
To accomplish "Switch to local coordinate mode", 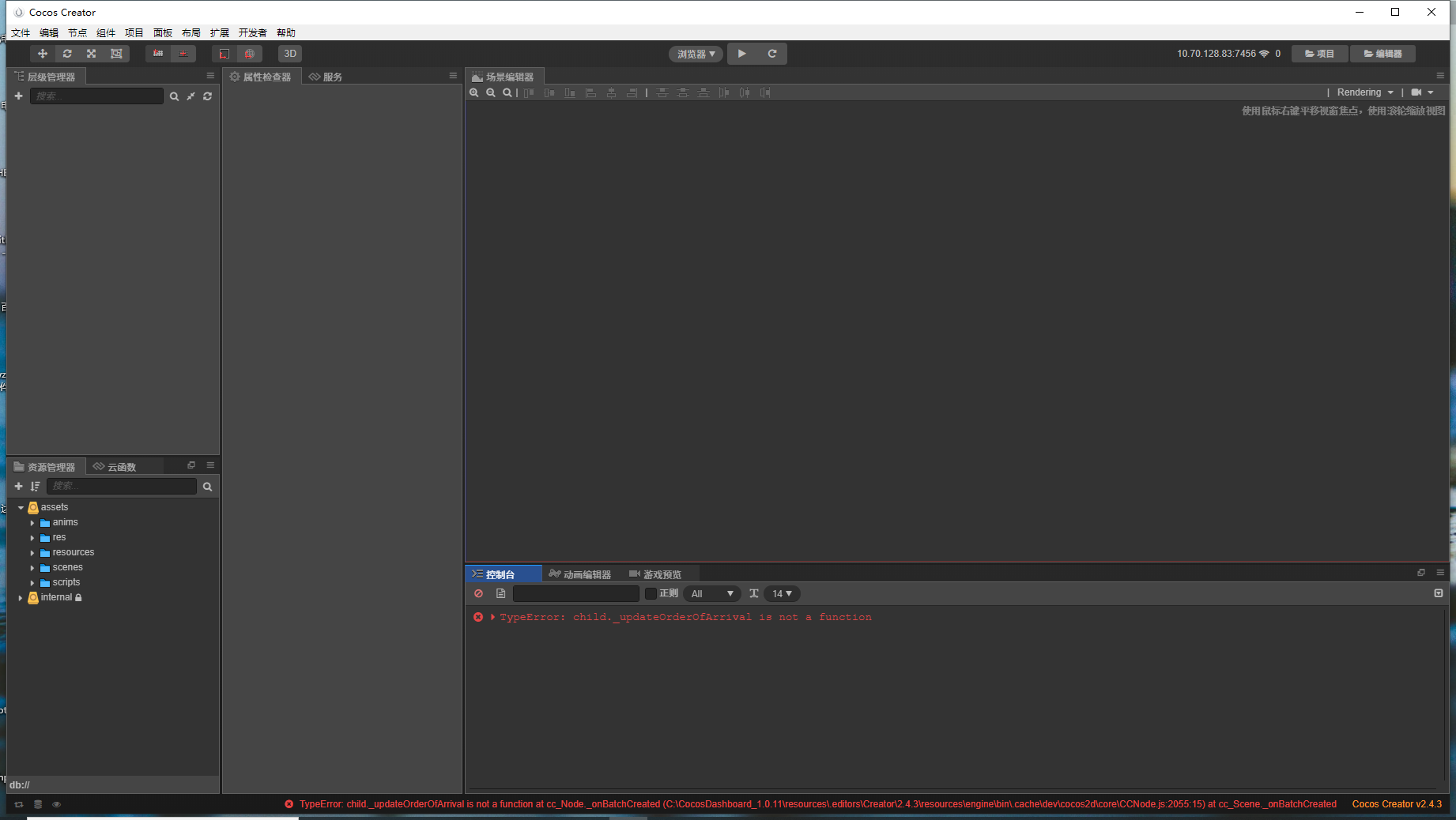I will 224,54.
